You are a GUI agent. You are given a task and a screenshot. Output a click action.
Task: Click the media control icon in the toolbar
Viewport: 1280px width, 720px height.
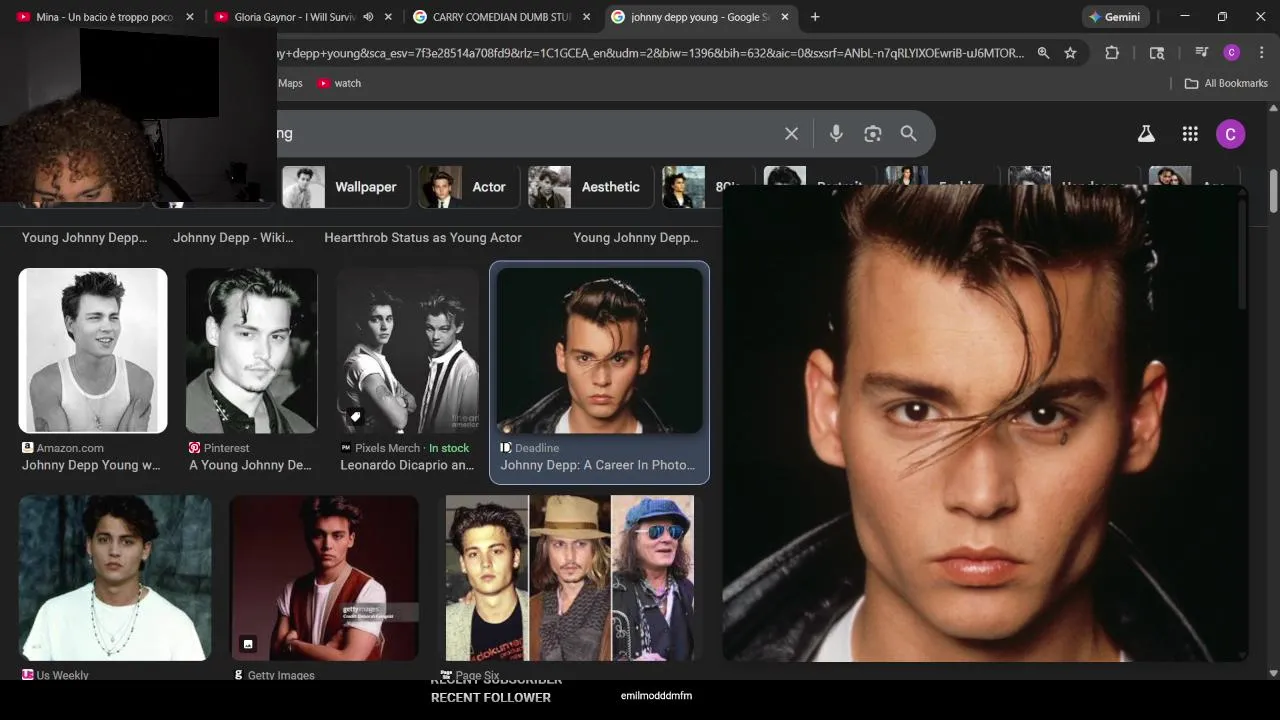coord(1202,53)
